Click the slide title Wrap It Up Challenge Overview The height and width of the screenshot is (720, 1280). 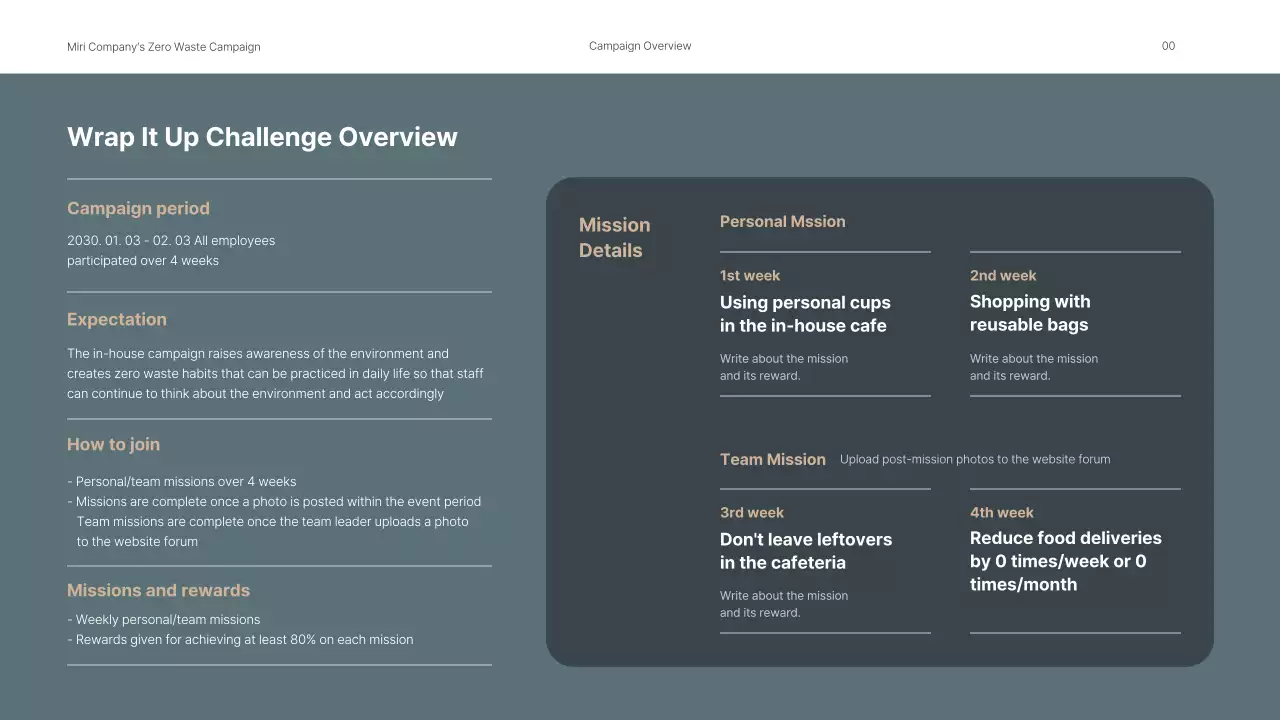point(262,137)
